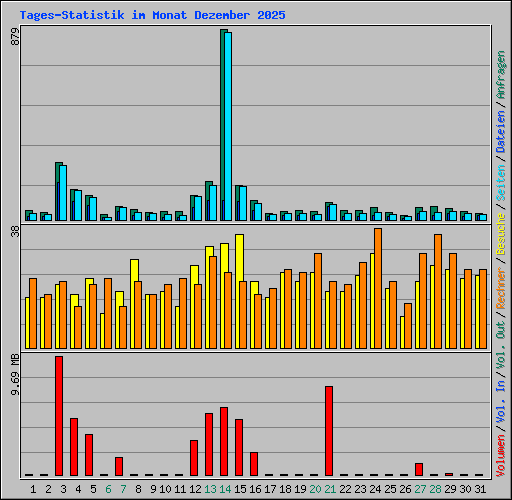Click the day label '26'
512x500 pixels.
point(405,489)
